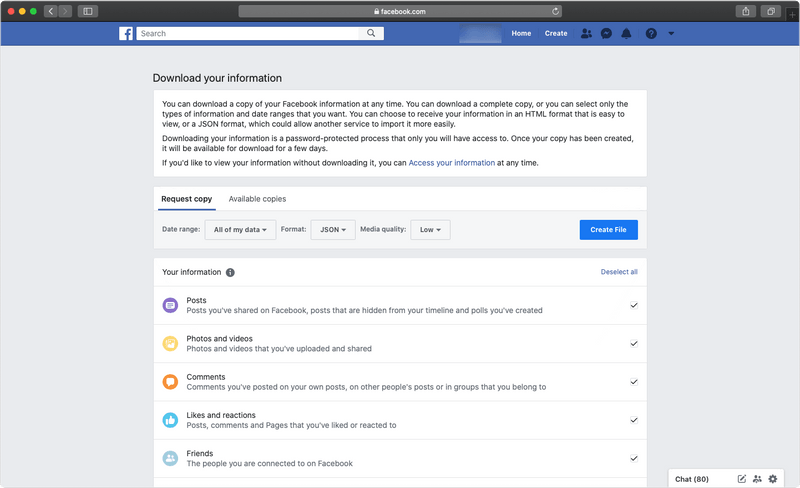
Task: Uncheck the Posts checkbox
Action: 634,305
